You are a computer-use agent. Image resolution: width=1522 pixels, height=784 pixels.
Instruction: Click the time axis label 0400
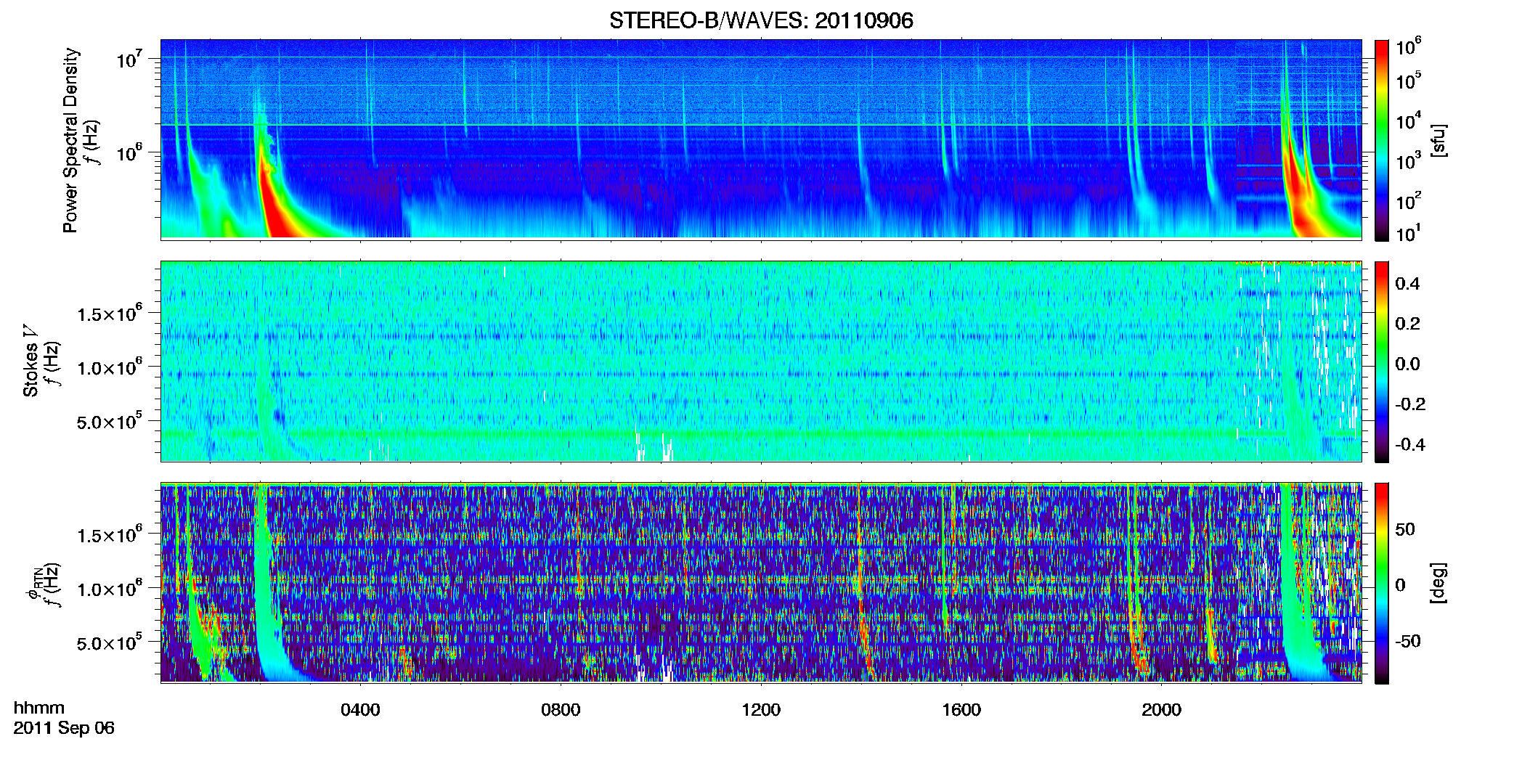tap(360, 709)
